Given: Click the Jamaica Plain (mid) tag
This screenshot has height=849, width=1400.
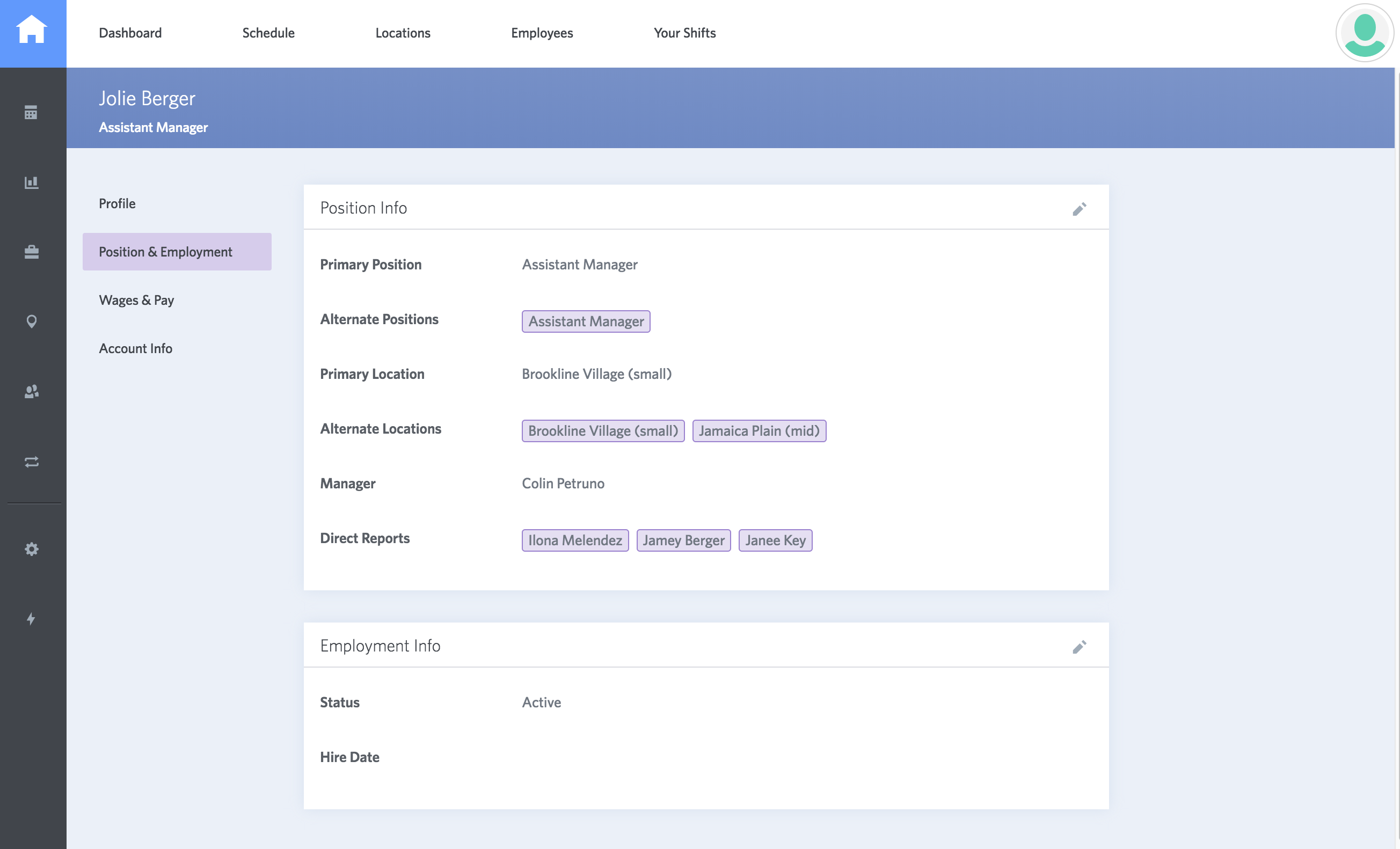Looking at the screenshot, I should pos(759,431).
